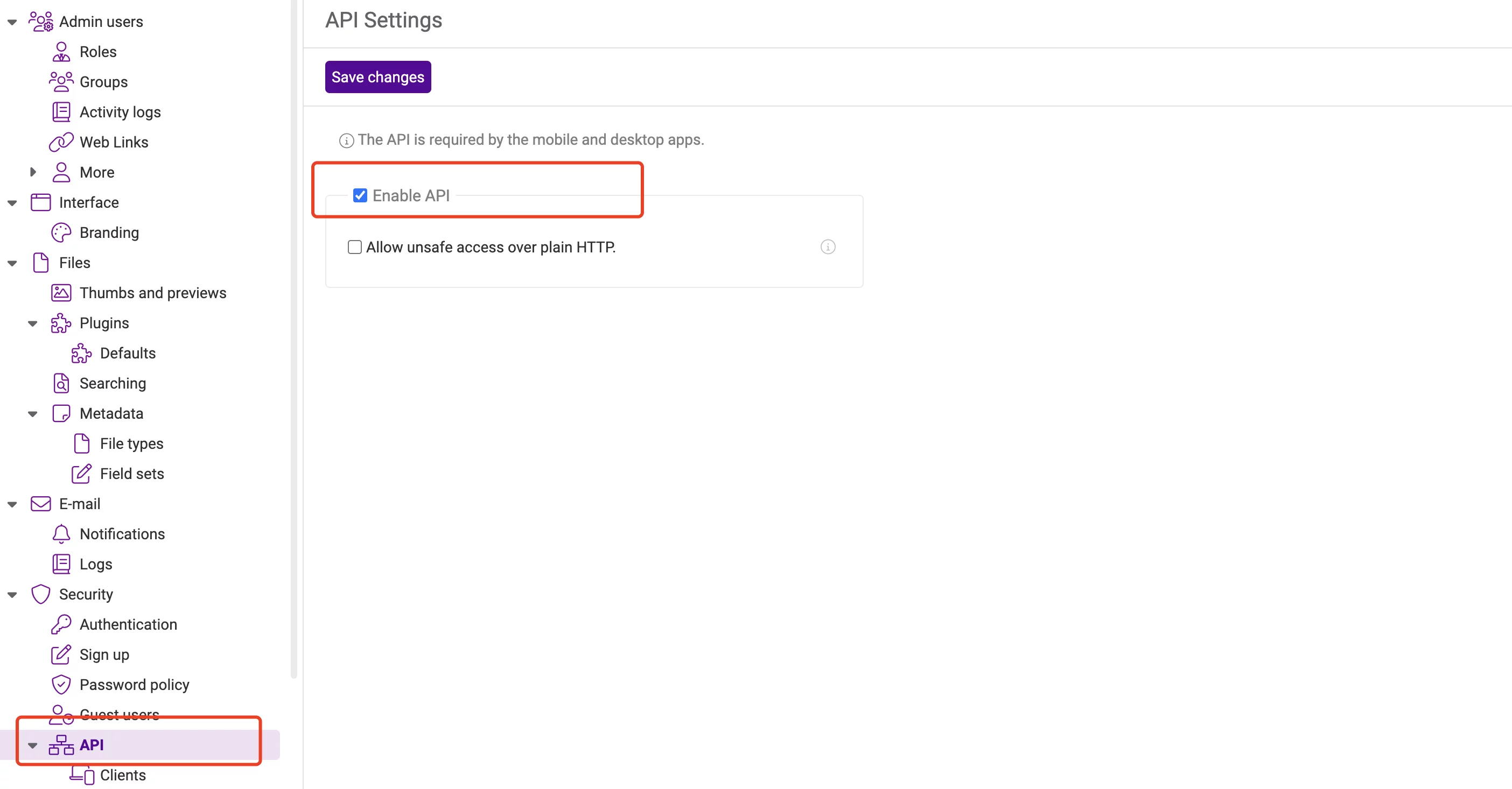This screenshot has height=789, width=1512.
Task: Collapse the Metadata section arrow
Action: [33, 413]
